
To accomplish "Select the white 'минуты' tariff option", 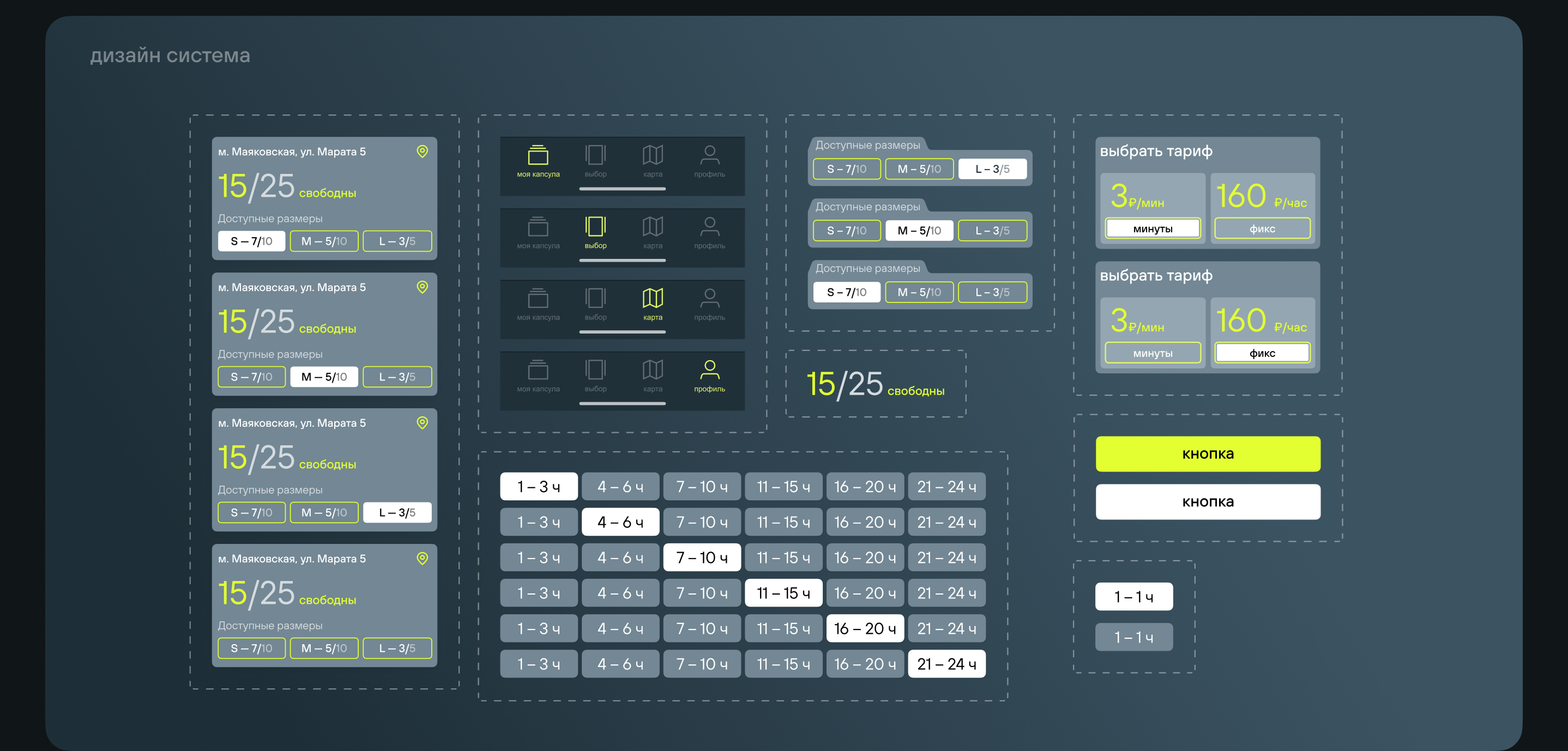I will coord(1153,229).
